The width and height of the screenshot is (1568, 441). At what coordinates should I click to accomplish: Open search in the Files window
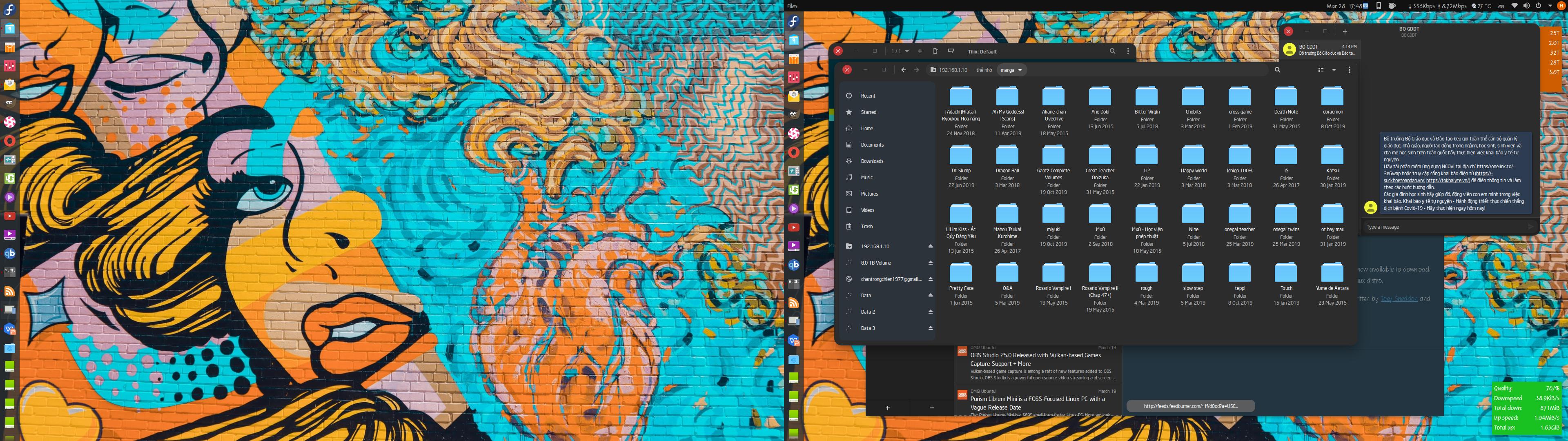point(1278,70)
